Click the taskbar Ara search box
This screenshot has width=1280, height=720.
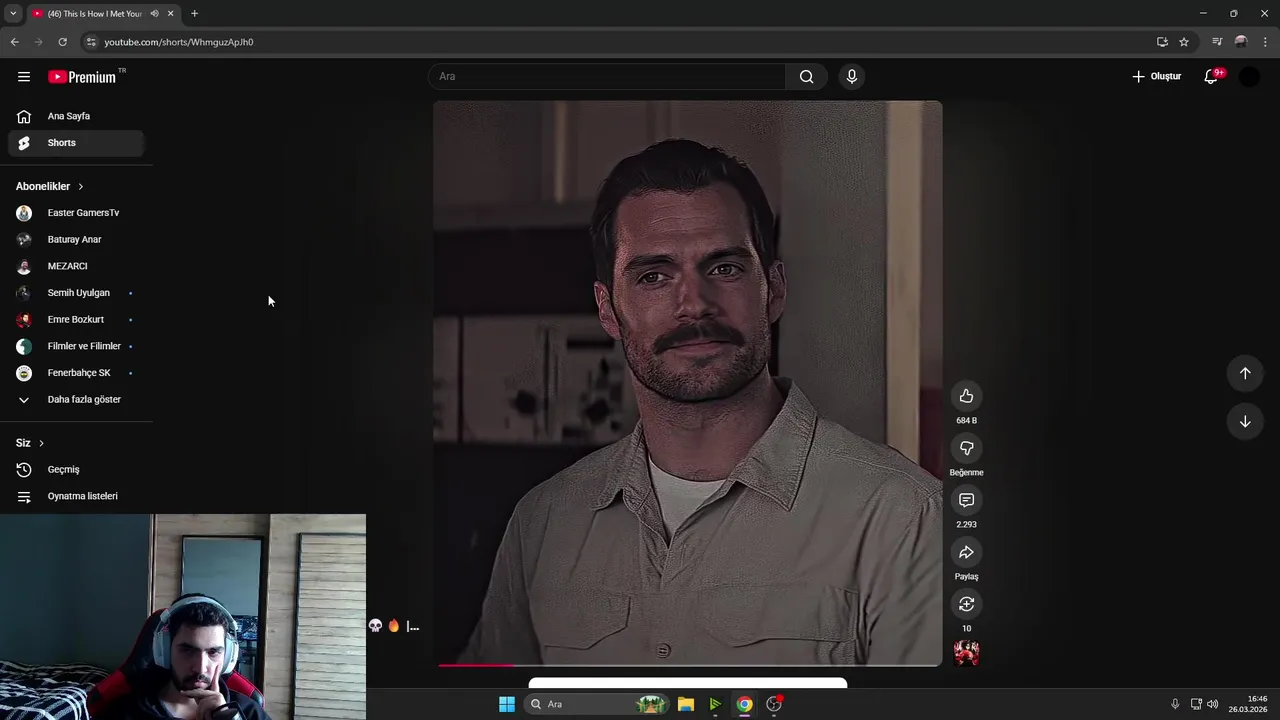(596, 704)
